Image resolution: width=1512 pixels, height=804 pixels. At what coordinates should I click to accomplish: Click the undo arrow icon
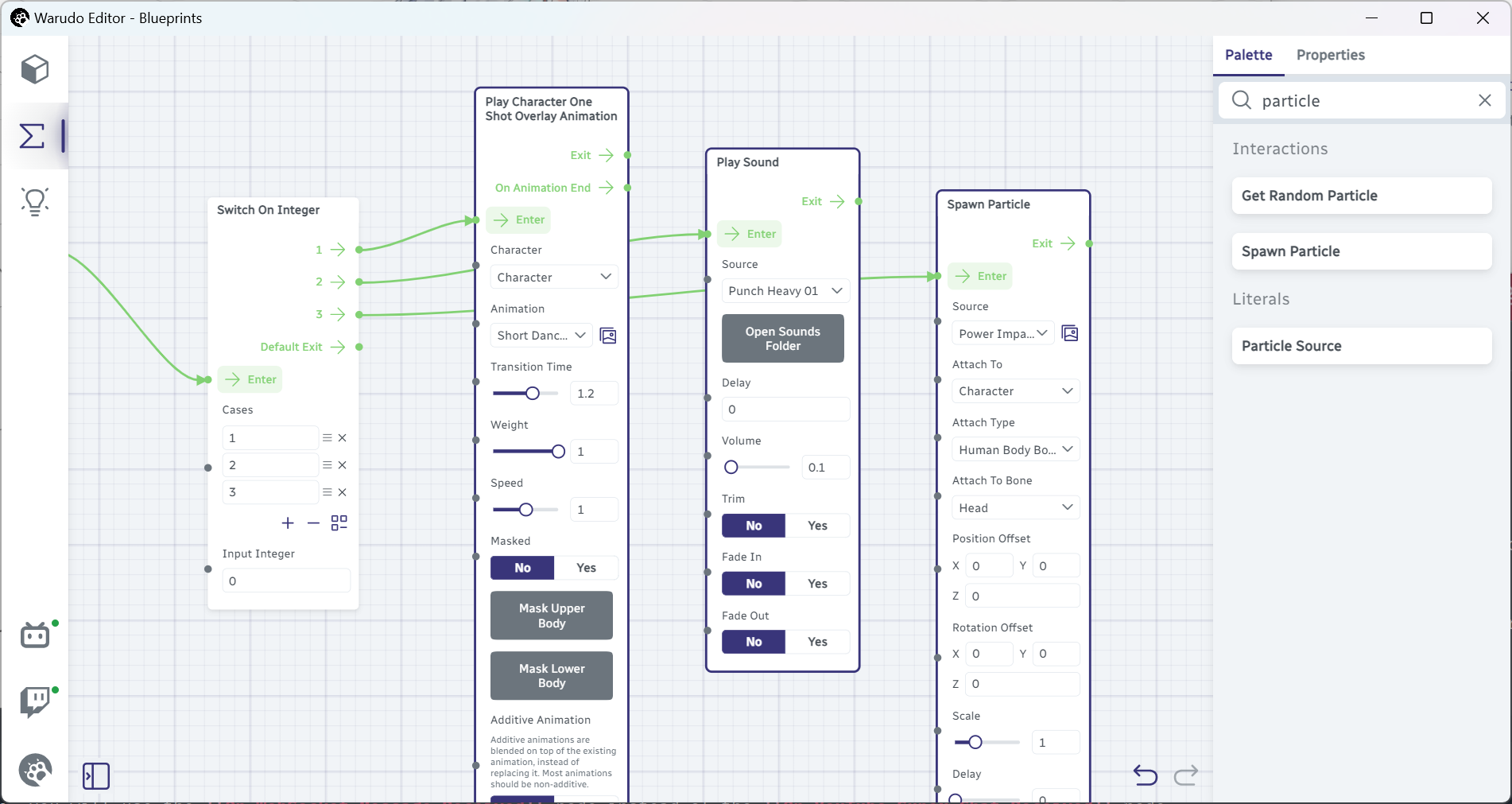pyautogui.click(x=1145, y=775)
